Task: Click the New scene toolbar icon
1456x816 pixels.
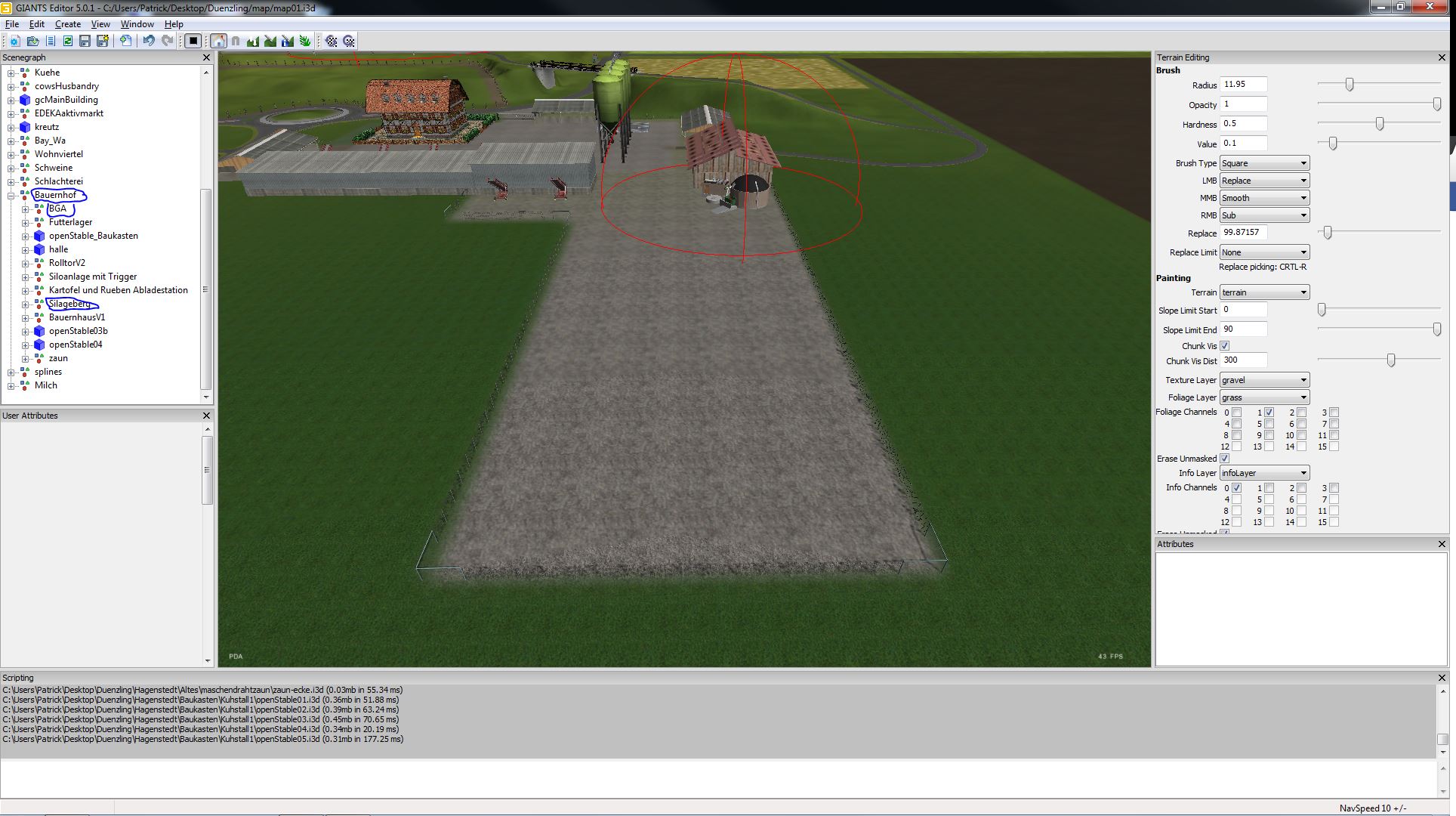Action: (15, 41)
